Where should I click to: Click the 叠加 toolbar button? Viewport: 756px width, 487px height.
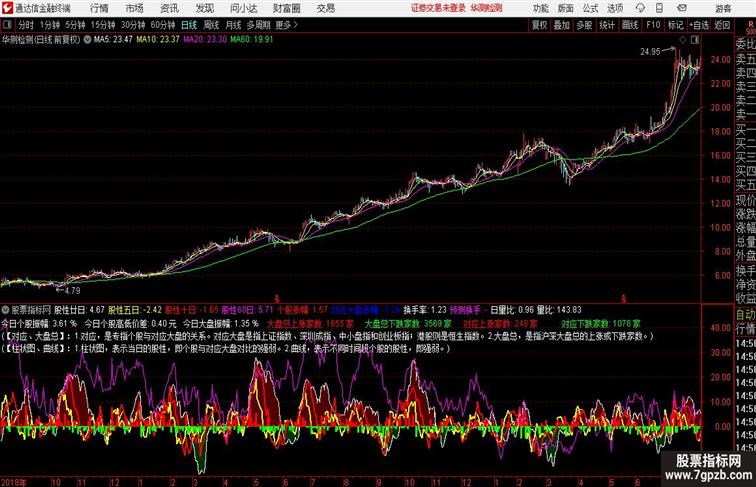[562, 25]
